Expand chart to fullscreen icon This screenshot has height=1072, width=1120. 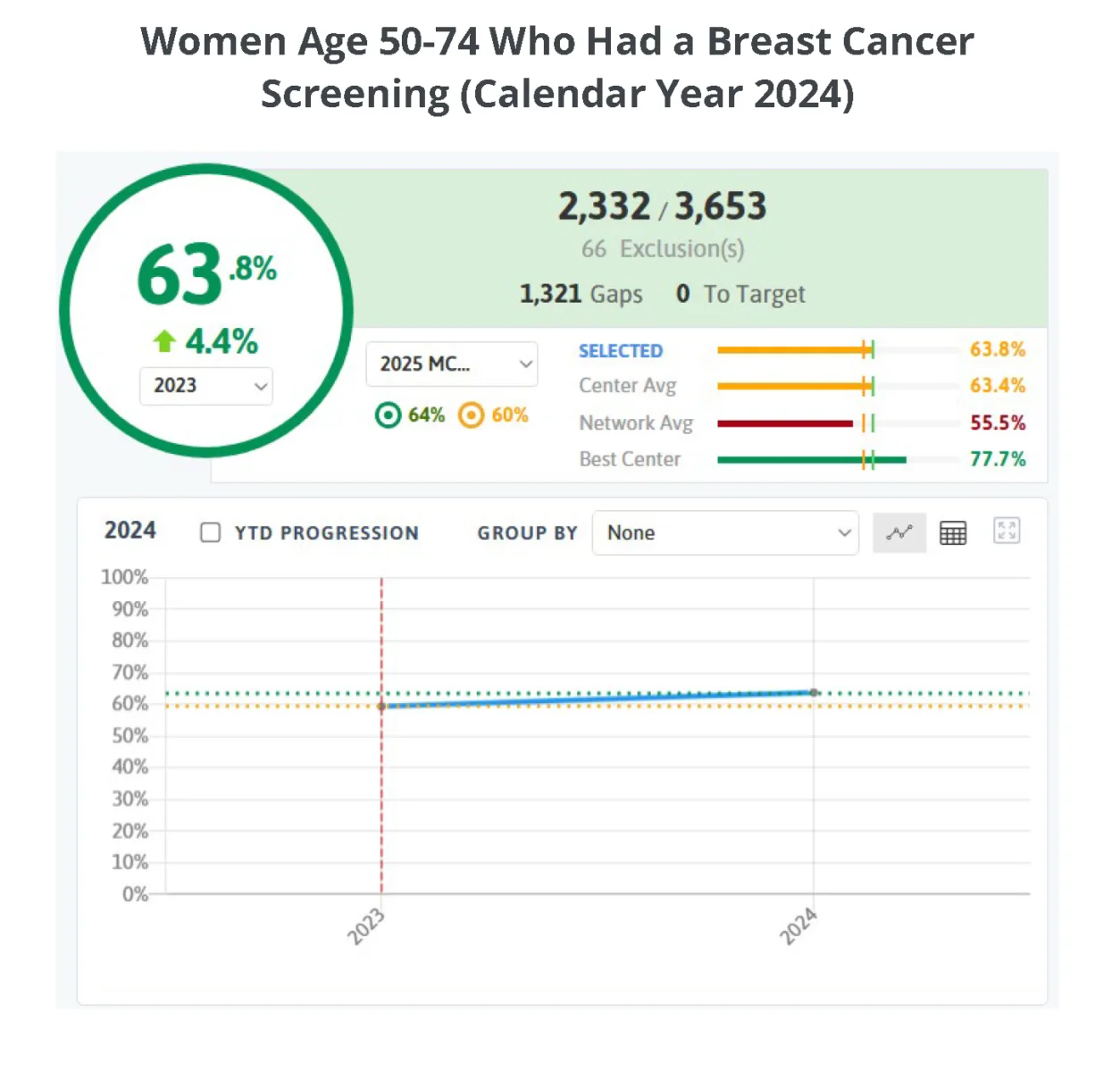1007,531
